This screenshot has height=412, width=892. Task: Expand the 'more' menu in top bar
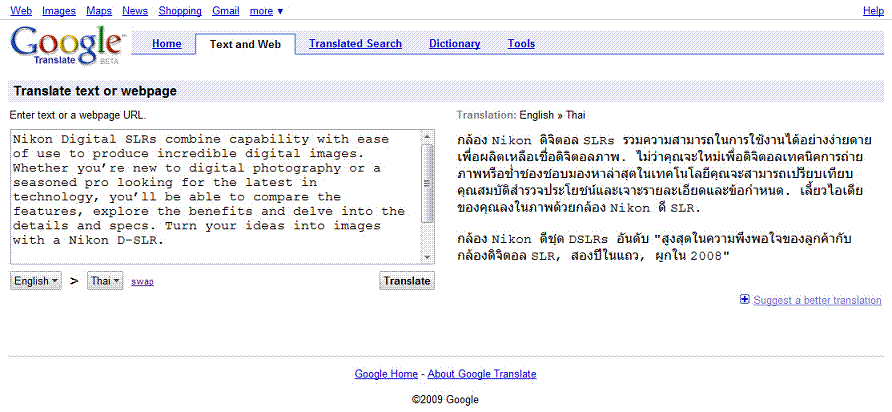point(266,10)
